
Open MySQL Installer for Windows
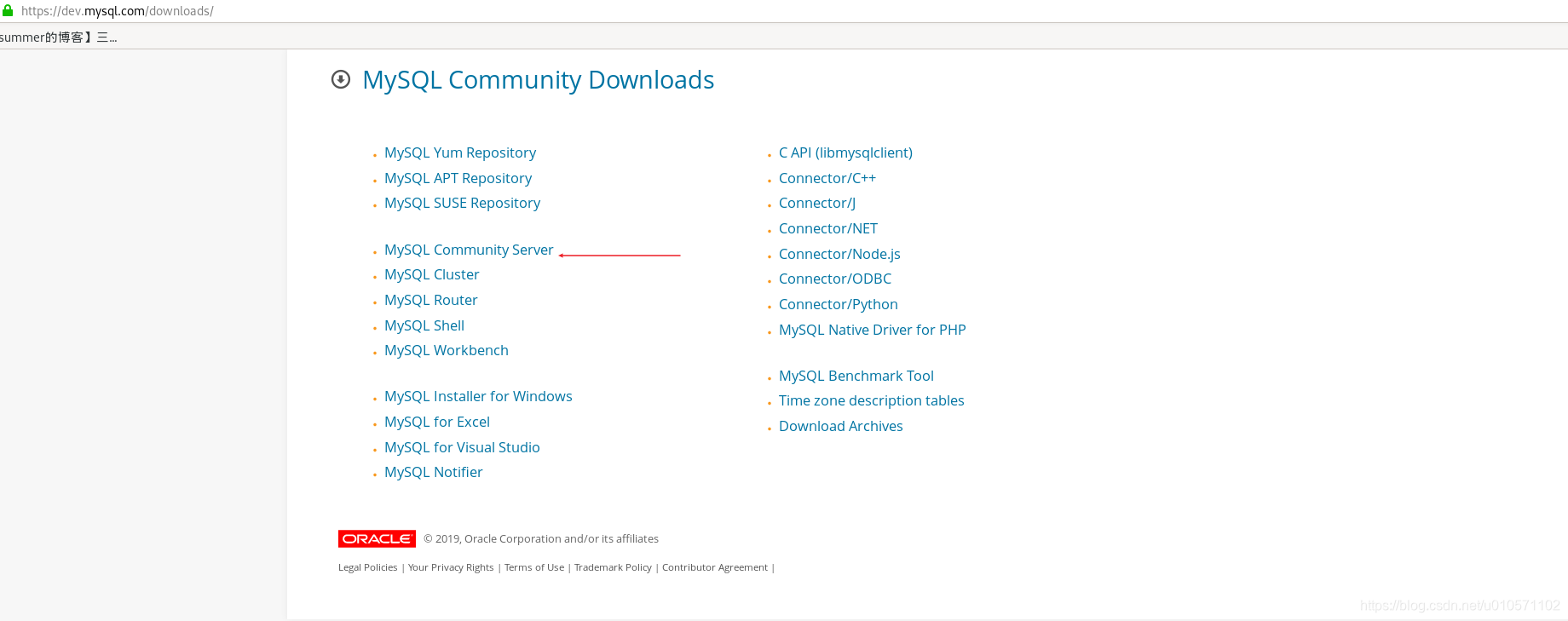tap(478, 396)
